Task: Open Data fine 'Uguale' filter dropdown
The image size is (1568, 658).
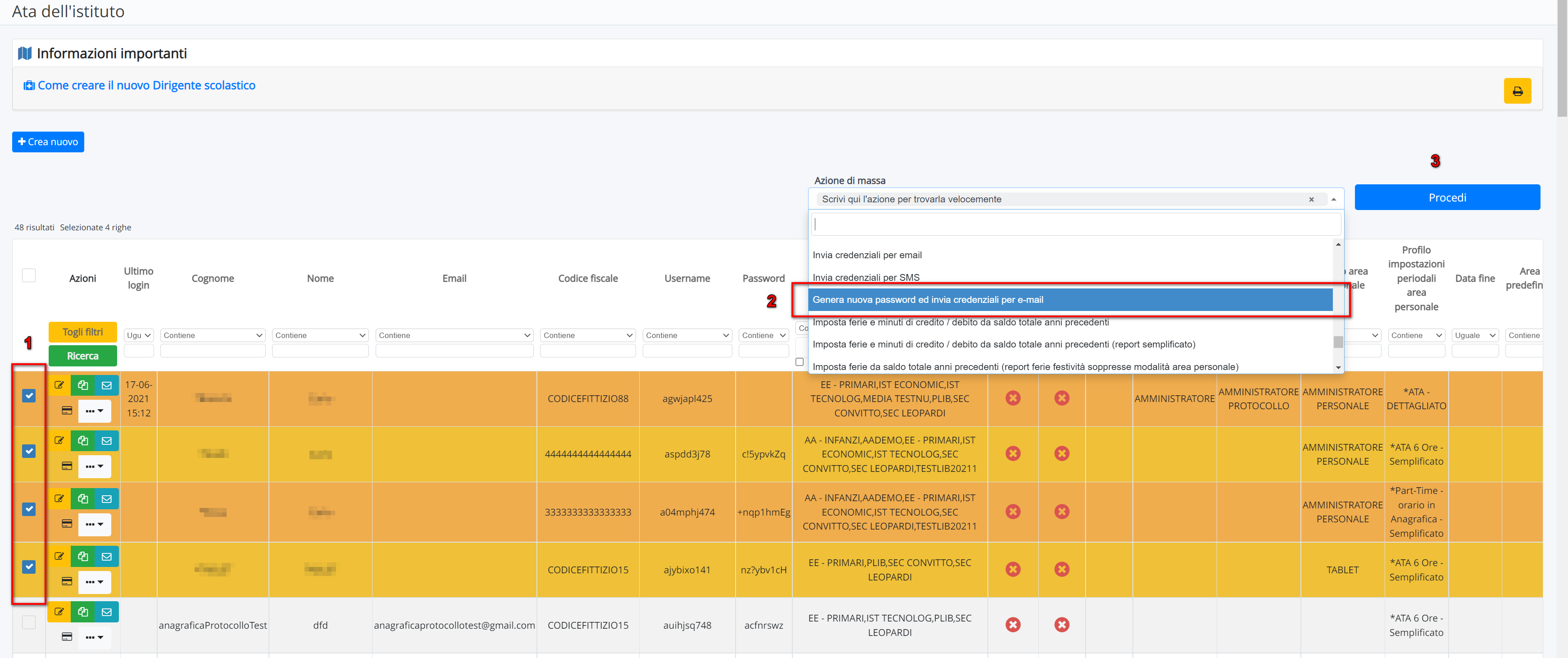Action: tap(1474, 336)
